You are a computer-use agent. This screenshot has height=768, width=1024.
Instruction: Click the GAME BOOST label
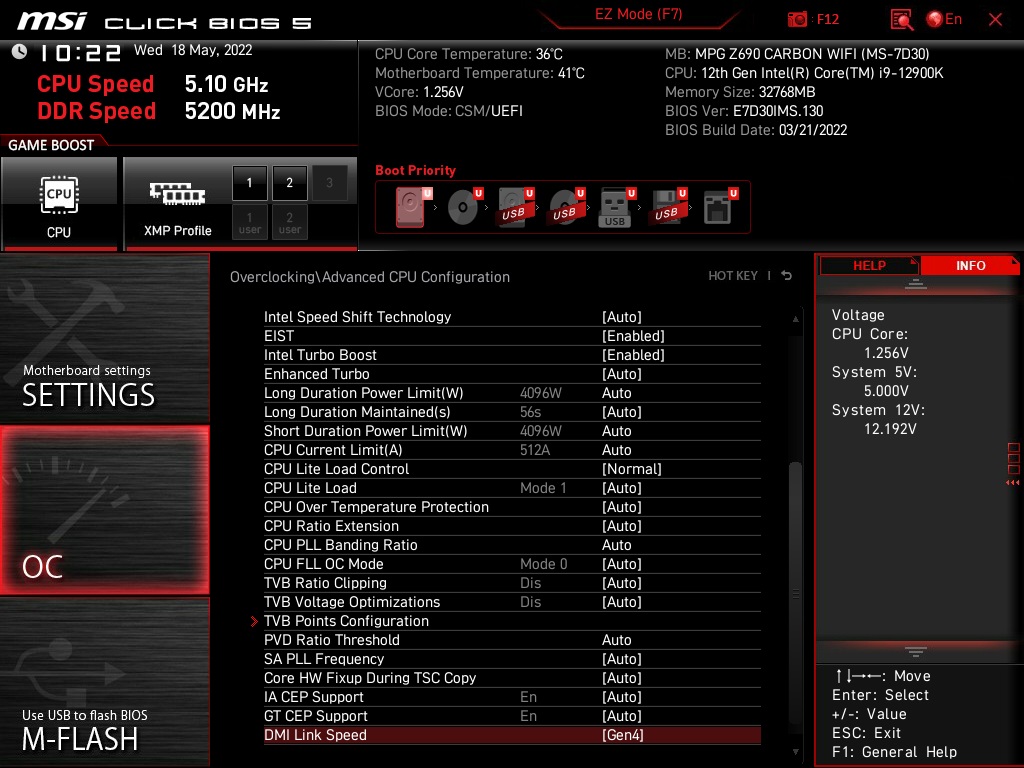[51, 145]
